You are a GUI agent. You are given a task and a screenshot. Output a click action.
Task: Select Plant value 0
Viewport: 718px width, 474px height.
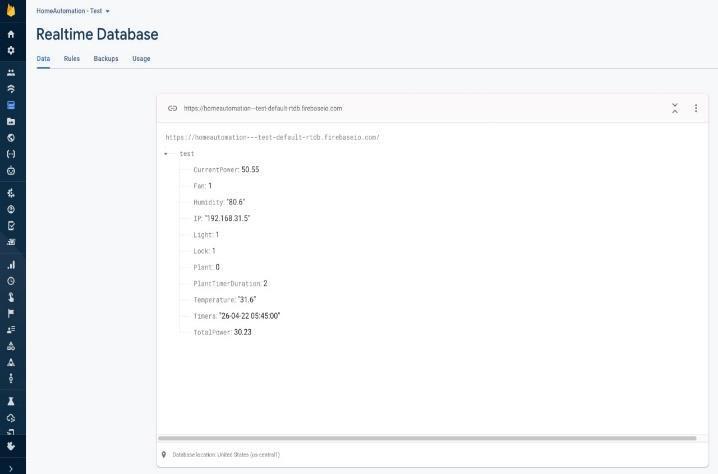218,267
